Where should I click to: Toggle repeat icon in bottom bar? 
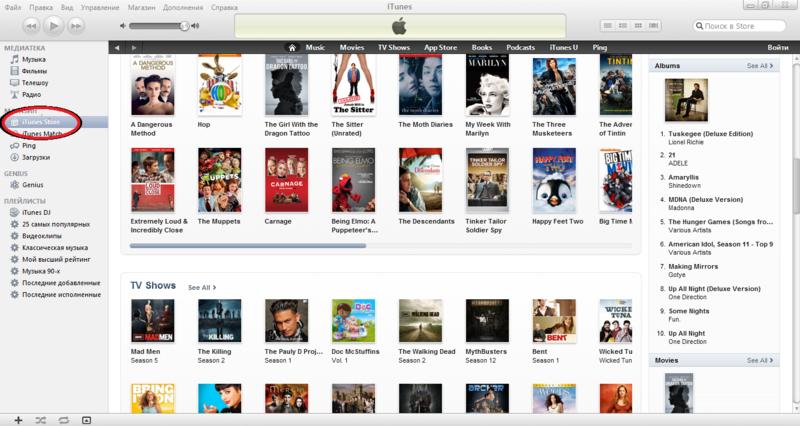63,420
